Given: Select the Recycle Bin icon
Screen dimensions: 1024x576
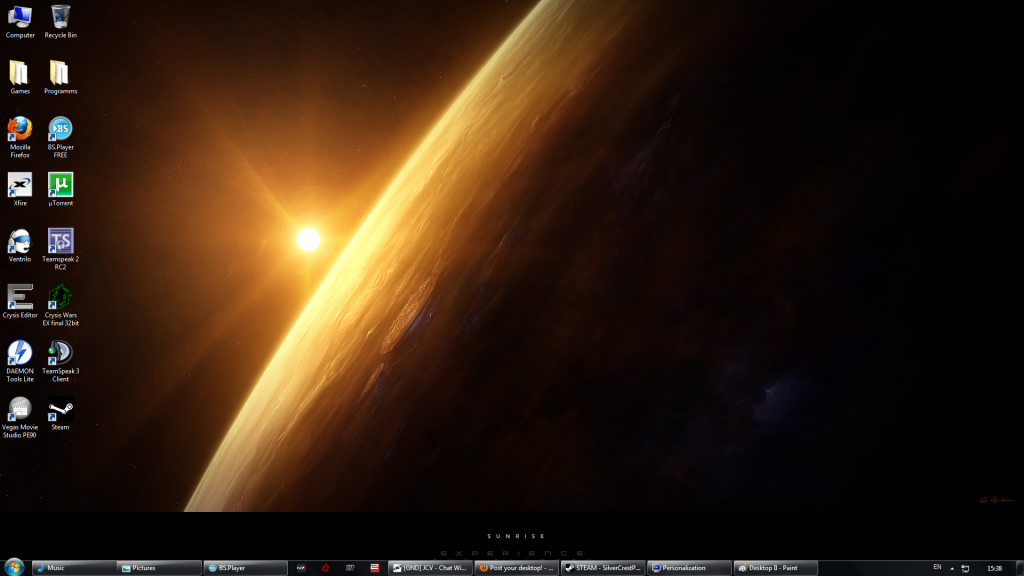Looking at the screenshot, I should tap(61, 18).
